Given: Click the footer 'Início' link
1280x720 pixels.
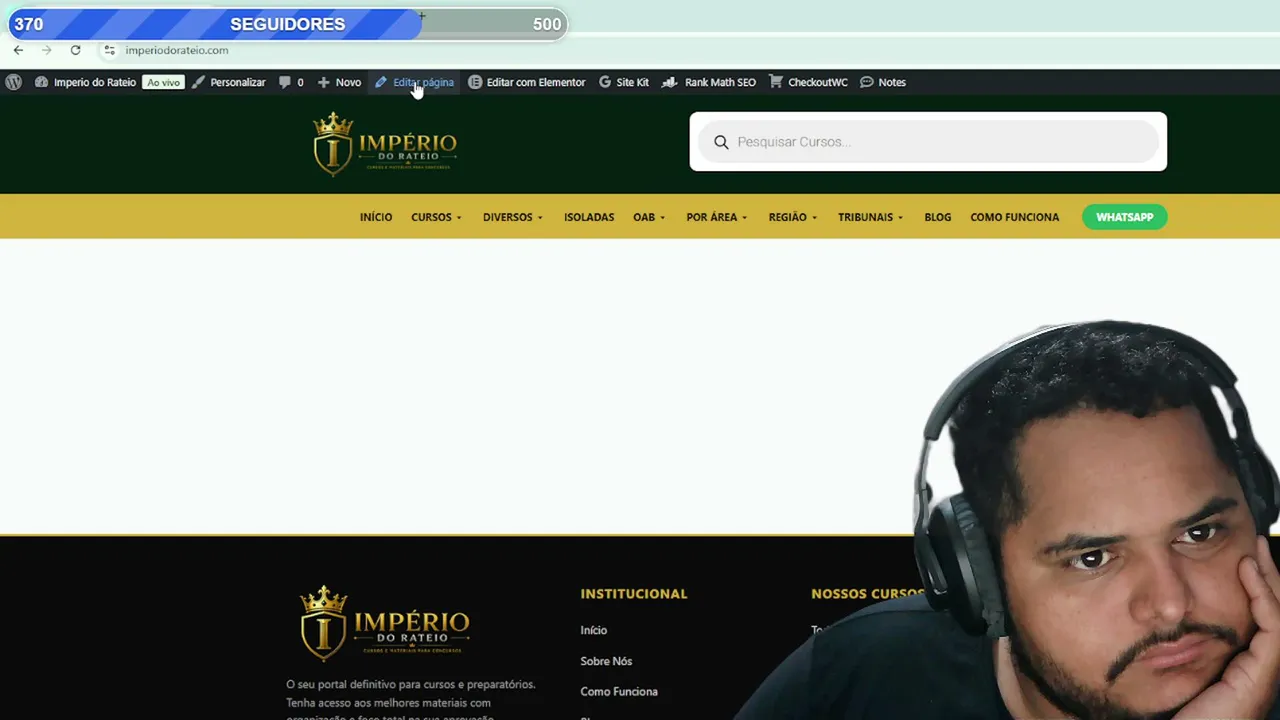Looking at the screenshot, I should point(594,630).
